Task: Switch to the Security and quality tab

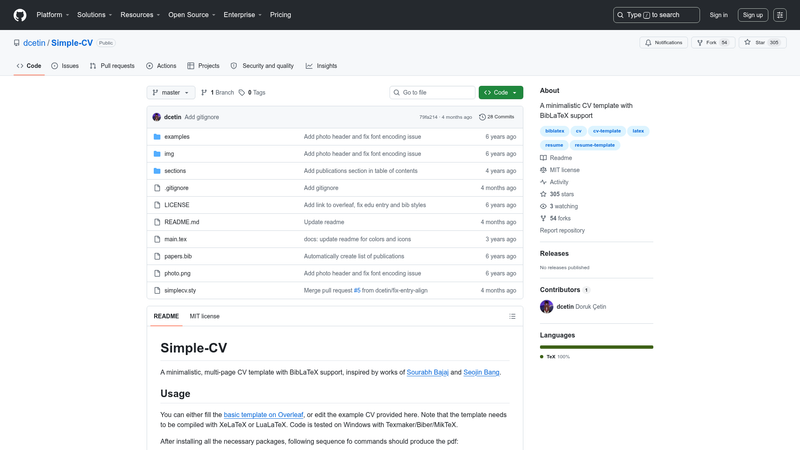Action: click(x=262, y=66)
